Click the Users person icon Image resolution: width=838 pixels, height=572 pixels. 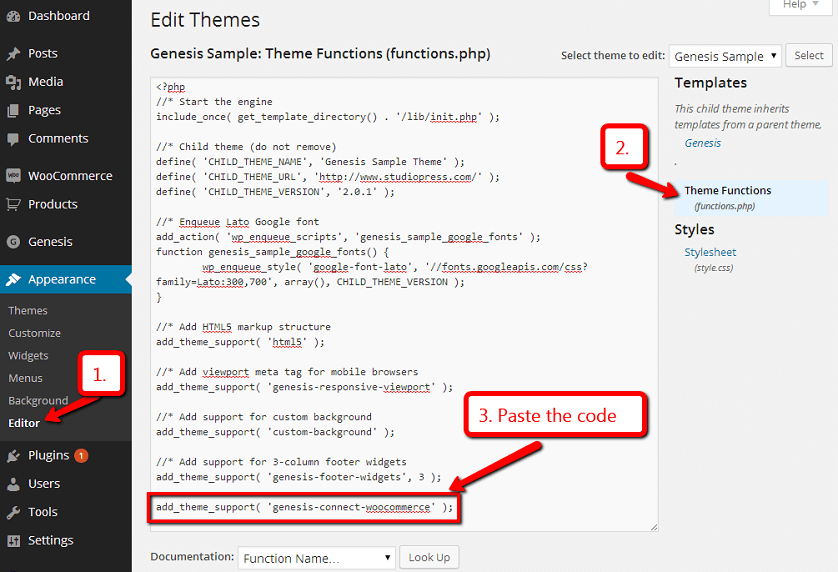coord(13,484)
